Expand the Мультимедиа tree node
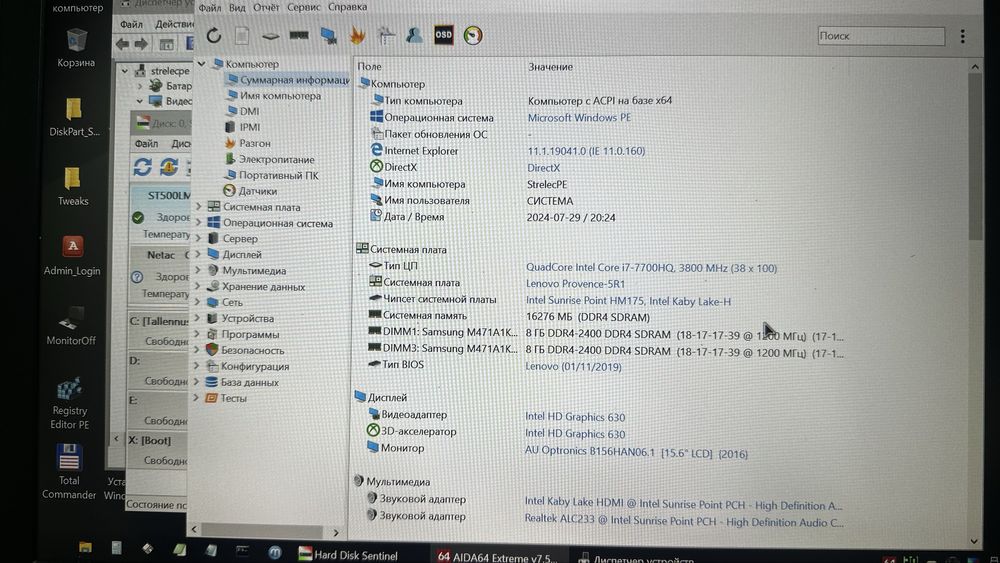The height and width of the screenshot is (563, 1000). click(x=198, y=270)
